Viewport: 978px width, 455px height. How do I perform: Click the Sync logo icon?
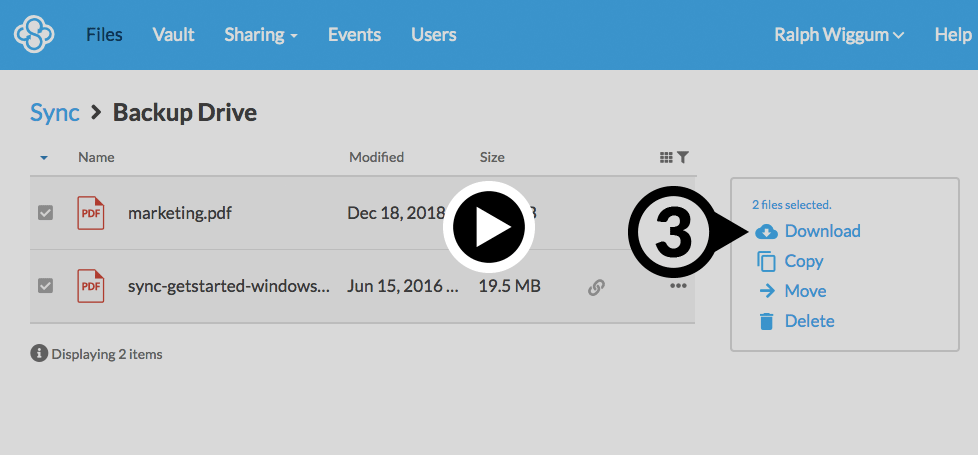pos(33,35)
